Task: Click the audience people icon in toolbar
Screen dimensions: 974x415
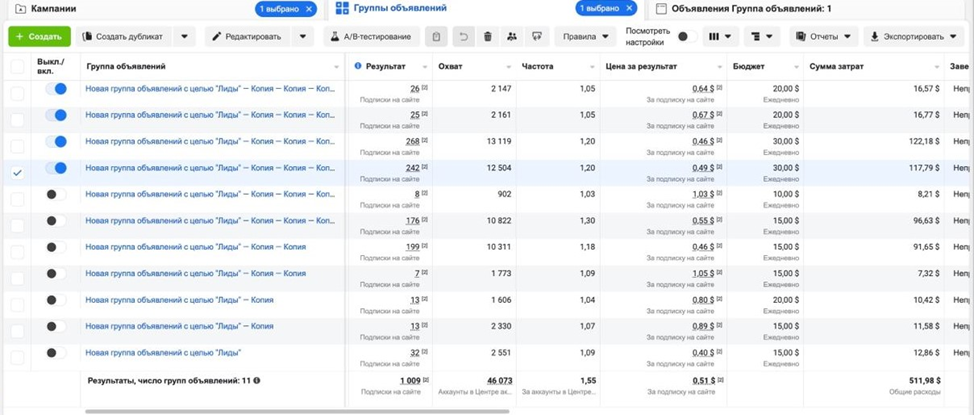Action: [x=512, y=37]
